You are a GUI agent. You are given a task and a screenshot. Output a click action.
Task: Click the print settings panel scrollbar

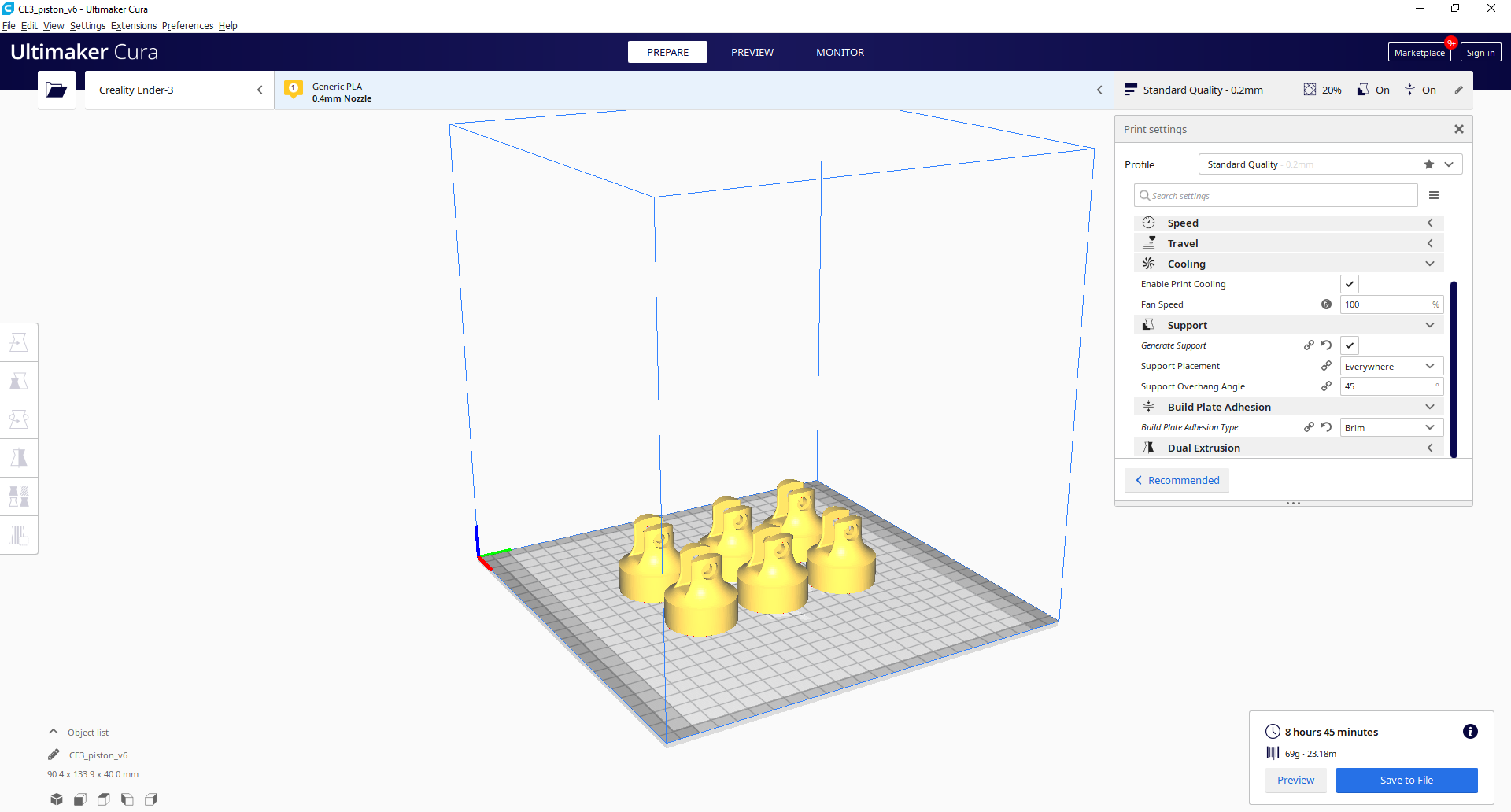[x=1454, y=368]
